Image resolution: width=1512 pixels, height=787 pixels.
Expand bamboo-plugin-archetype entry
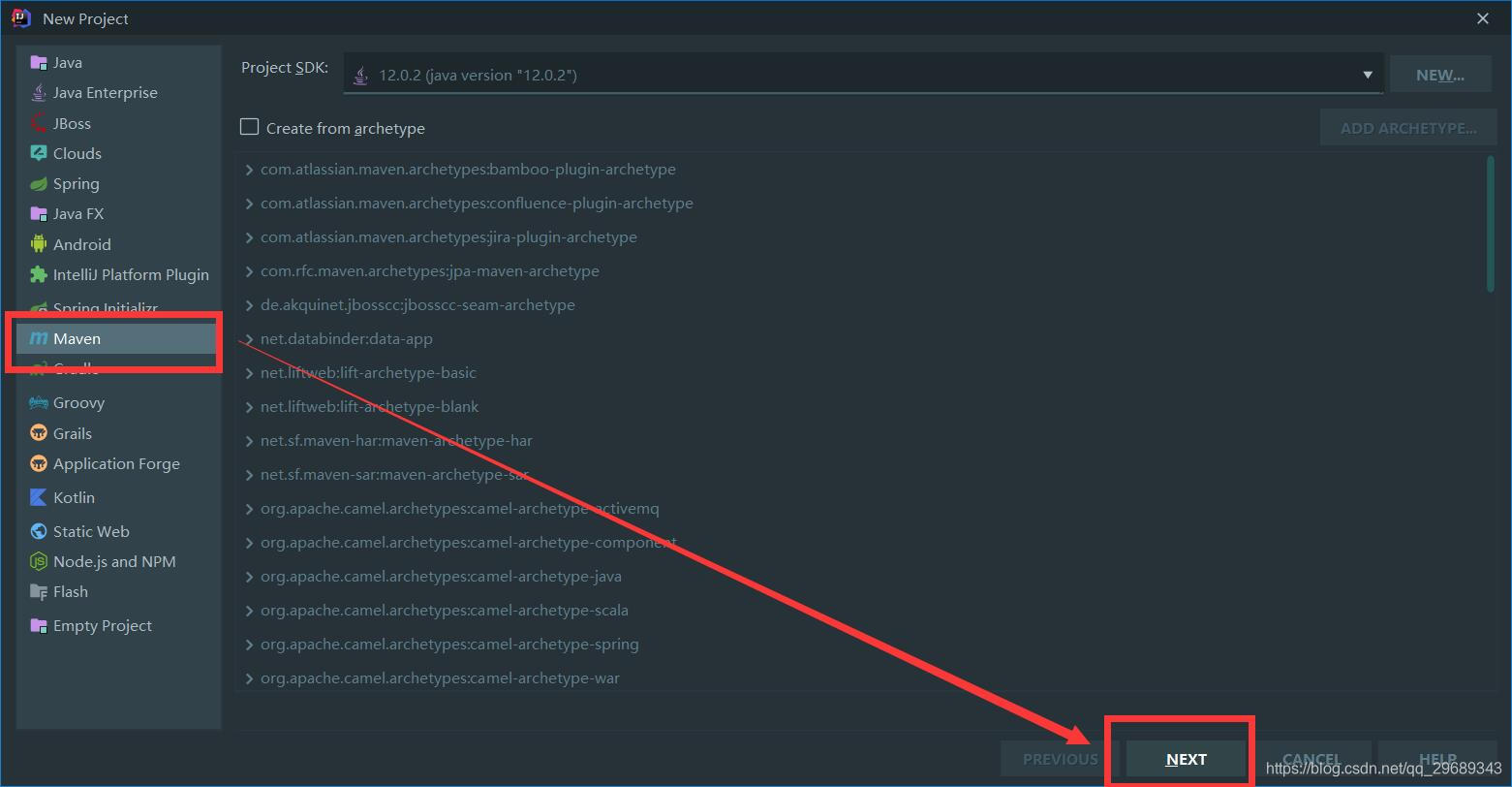click(x=250, y=170)
